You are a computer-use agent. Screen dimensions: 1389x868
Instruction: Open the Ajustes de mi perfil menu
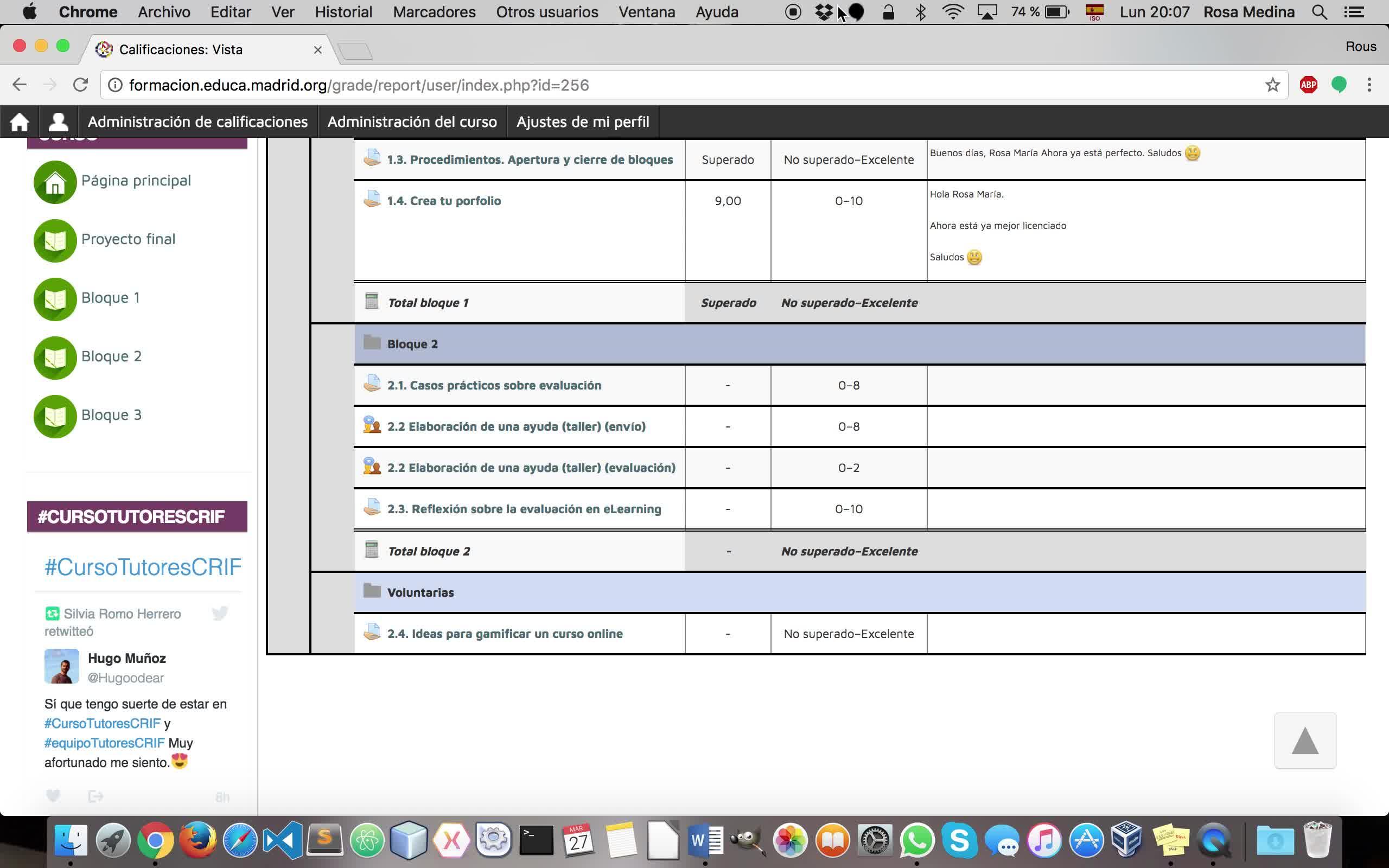tap(582, 122)
